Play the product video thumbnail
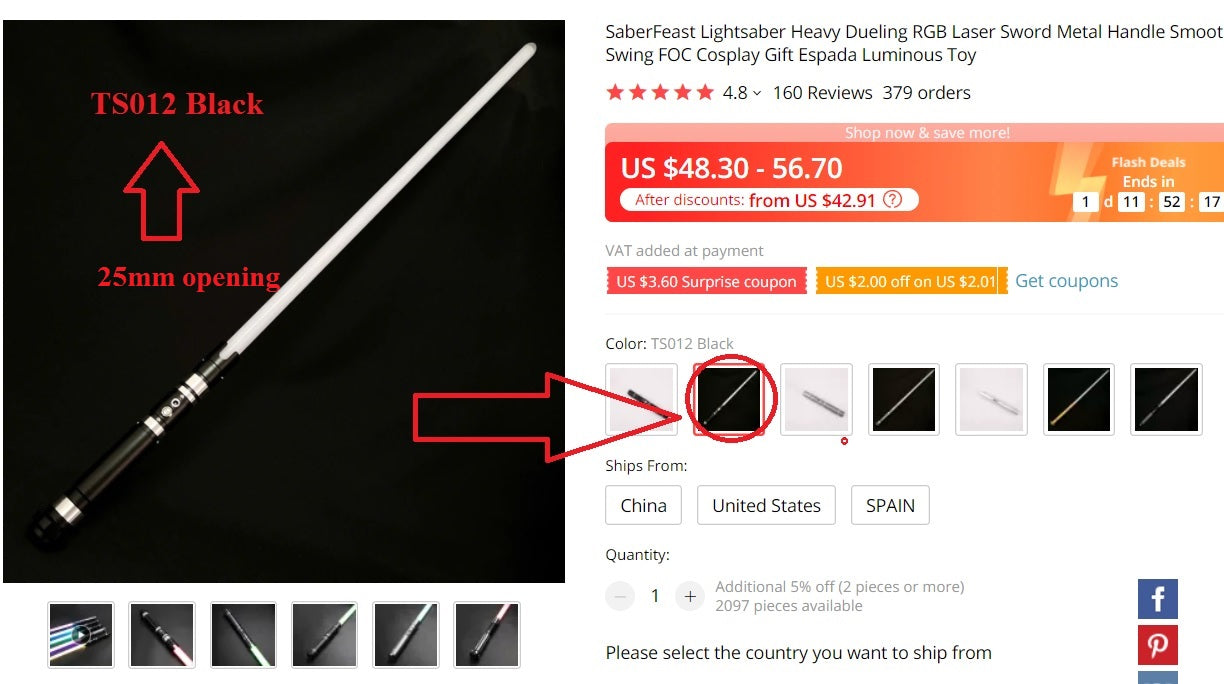 [81, 634]
